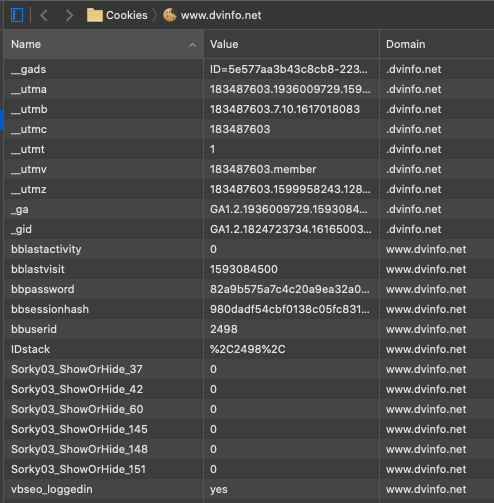The image size is (494, 503).
Task: Select the Sorky03_ShowOrHide_37 cookie
Action: tap(77, 369)
